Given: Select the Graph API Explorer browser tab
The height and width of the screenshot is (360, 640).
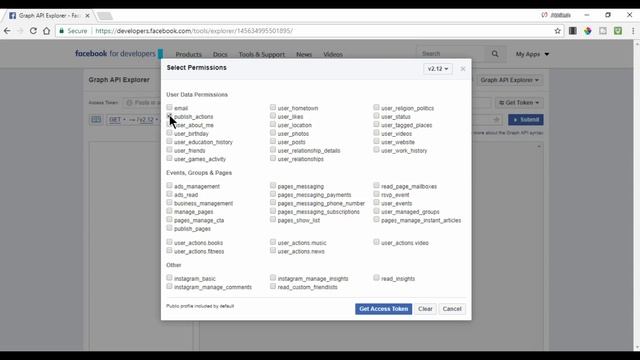Looking at the screenshot, I should [x=49, y=16].
